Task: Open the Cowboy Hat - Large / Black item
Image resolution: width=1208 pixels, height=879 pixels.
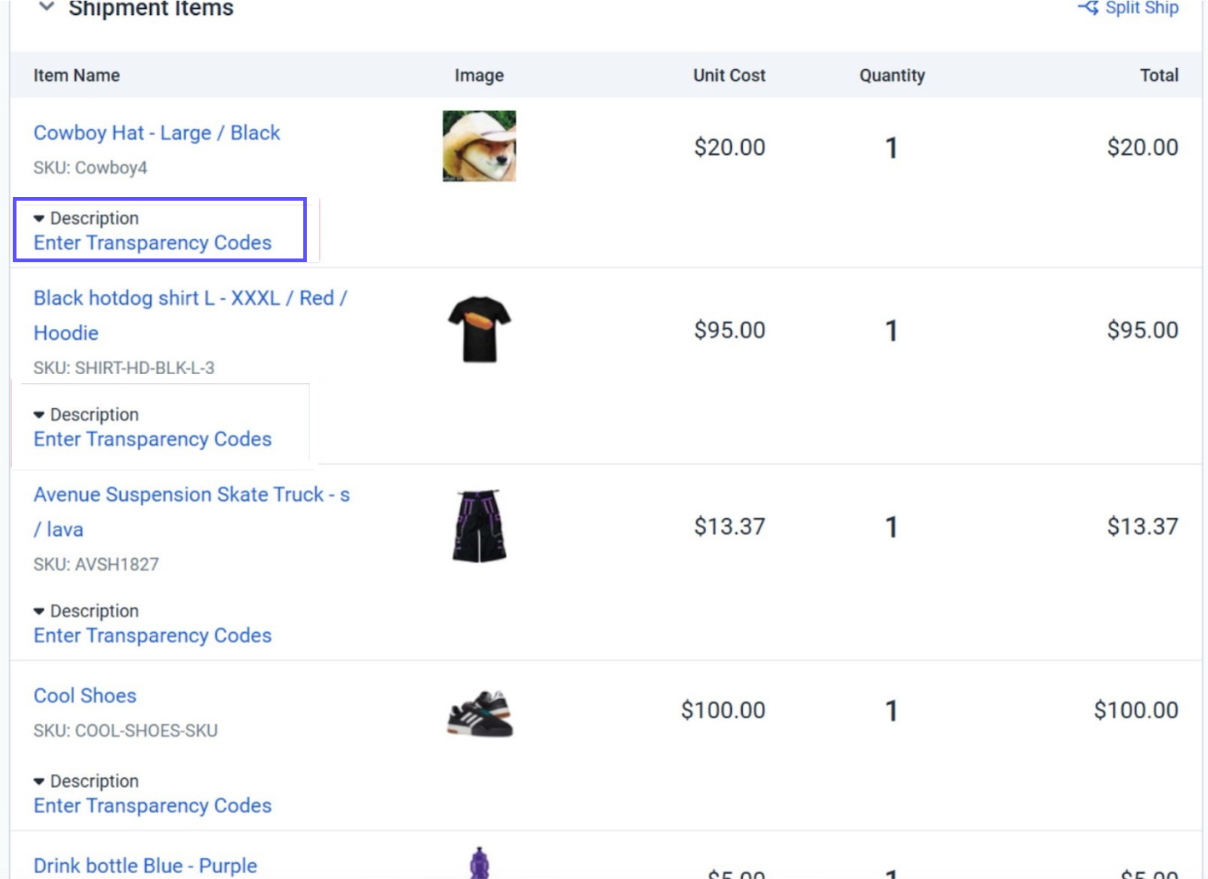Action: [x=156, y=132]
